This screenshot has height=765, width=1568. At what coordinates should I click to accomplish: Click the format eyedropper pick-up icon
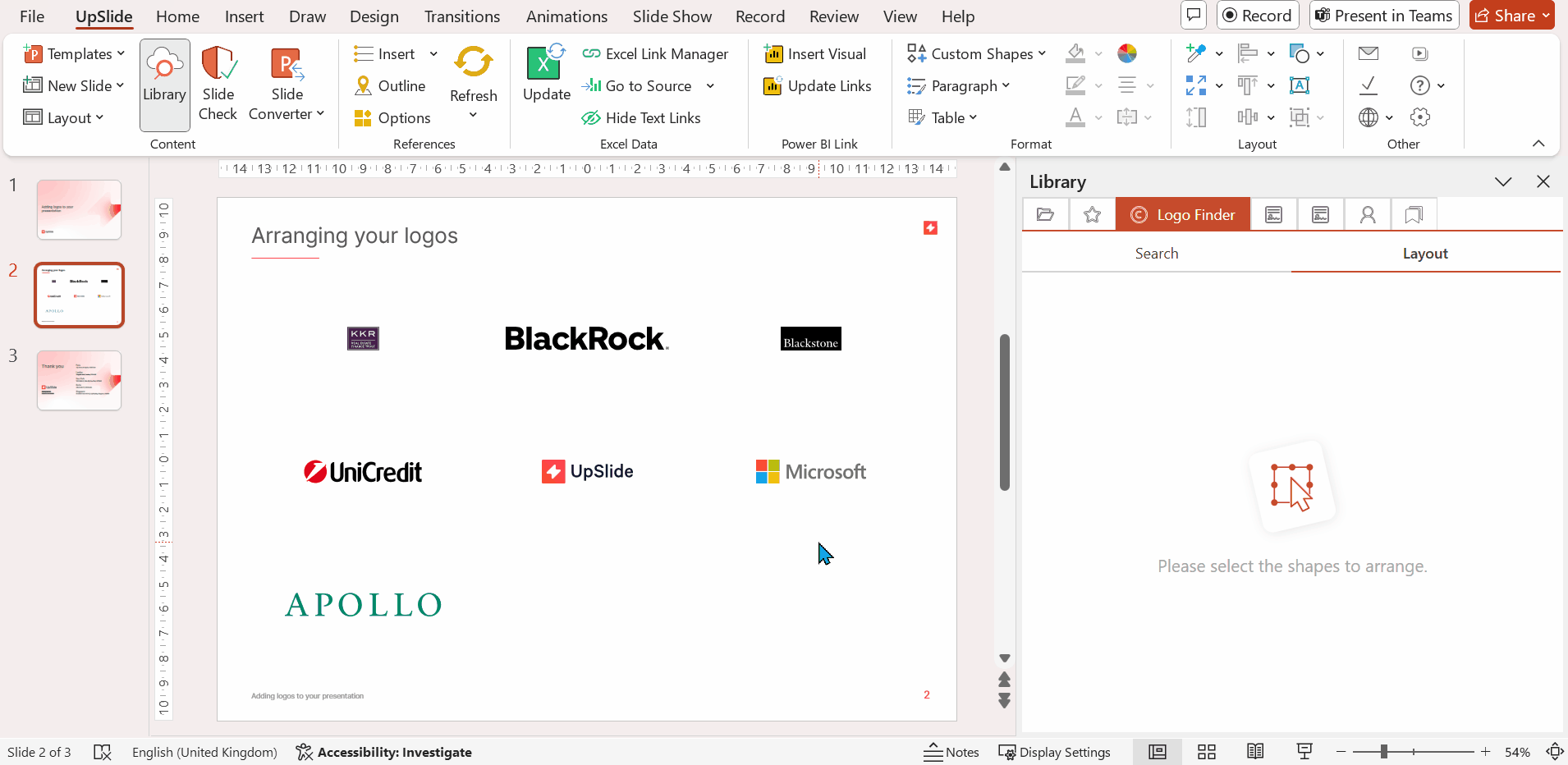[1196, 53]
